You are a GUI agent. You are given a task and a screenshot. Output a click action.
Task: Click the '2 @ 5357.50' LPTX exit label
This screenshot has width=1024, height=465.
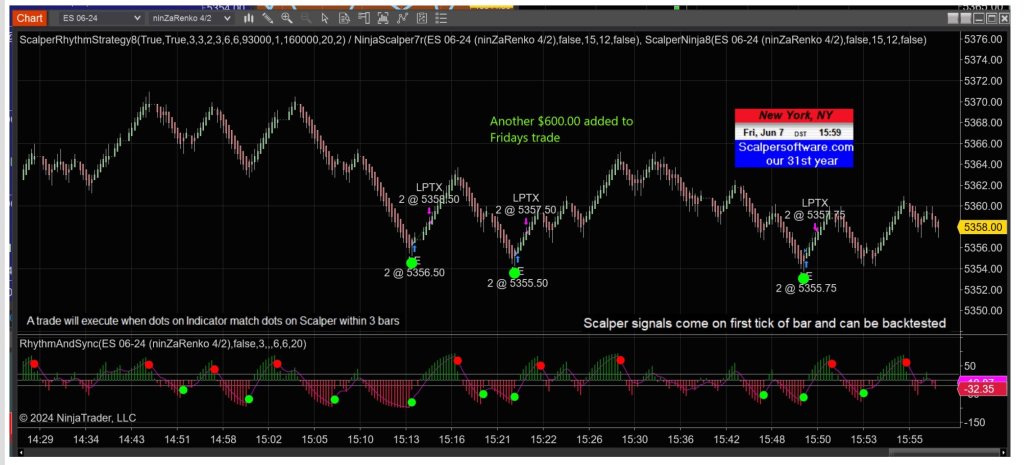[x=526, y=210]
